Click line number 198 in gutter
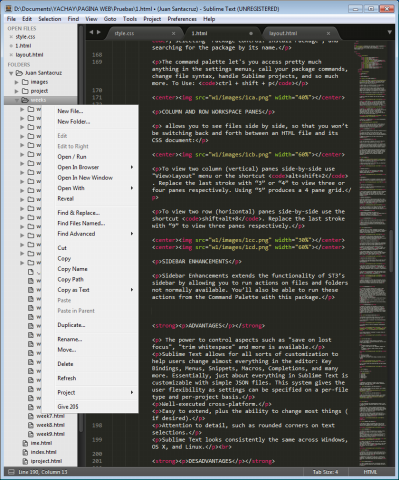 pos(97,425)
